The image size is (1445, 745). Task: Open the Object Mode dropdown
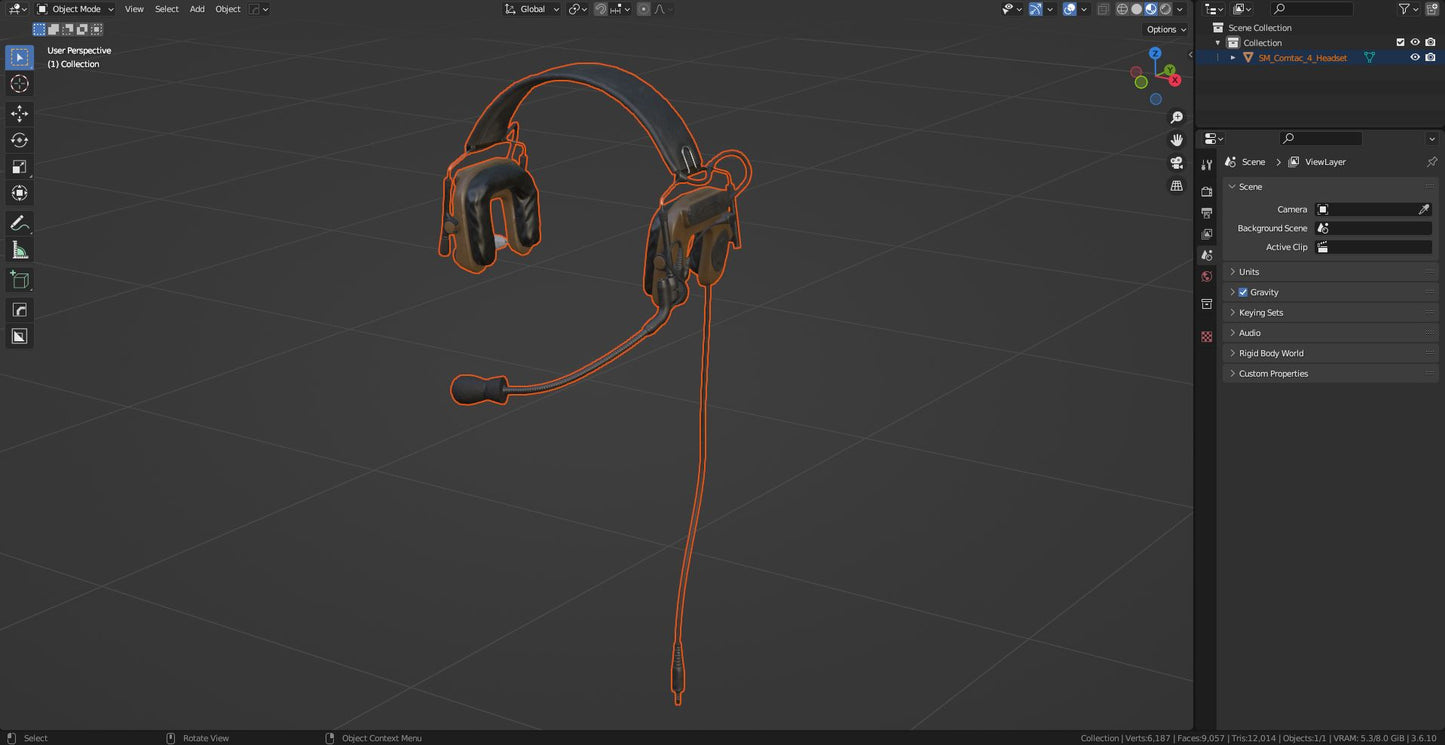(75, 9)
